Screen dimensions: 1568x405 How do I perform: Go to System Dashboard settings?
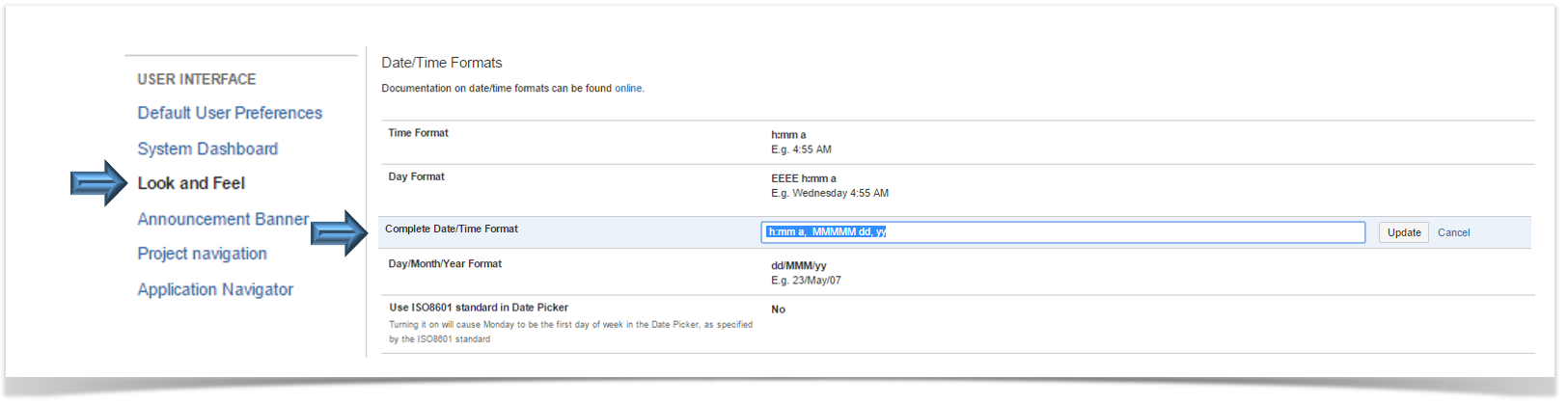click(207, 148)
